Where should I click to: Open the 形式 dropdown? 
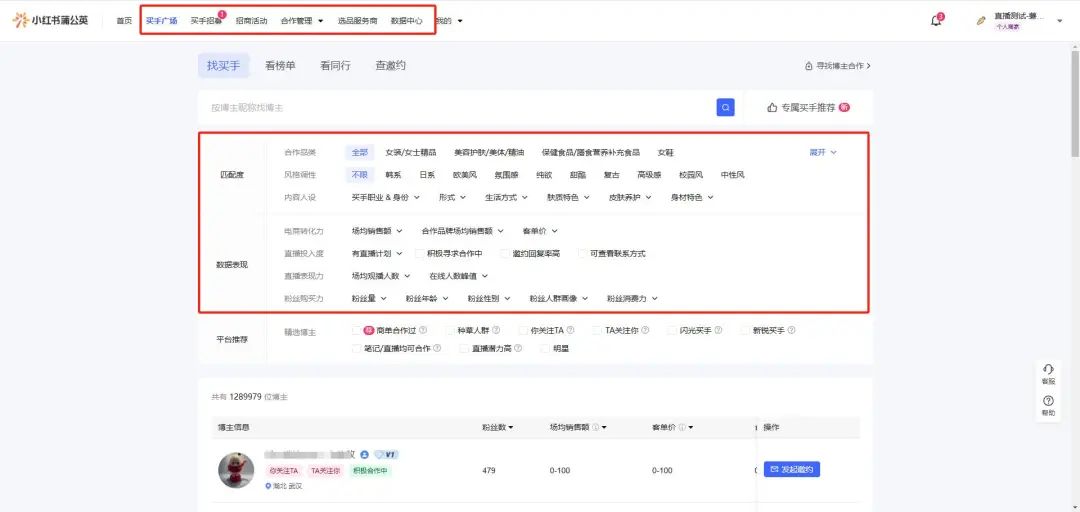pos(452,197)
